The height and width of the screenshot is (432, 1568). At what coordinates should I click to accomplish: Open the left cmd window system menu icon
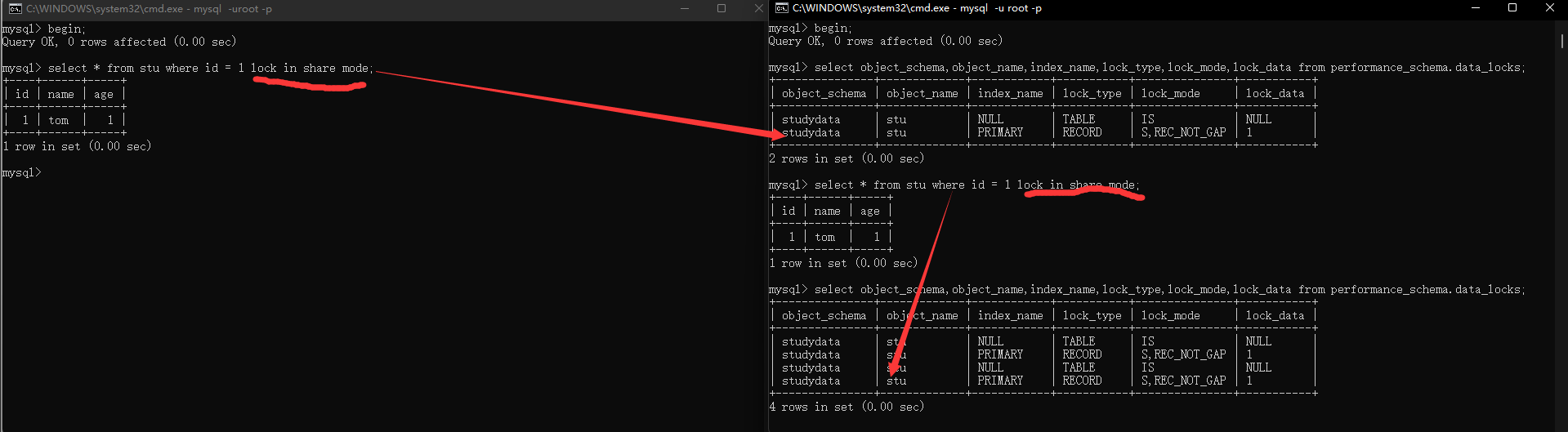[x=15, y=9]
